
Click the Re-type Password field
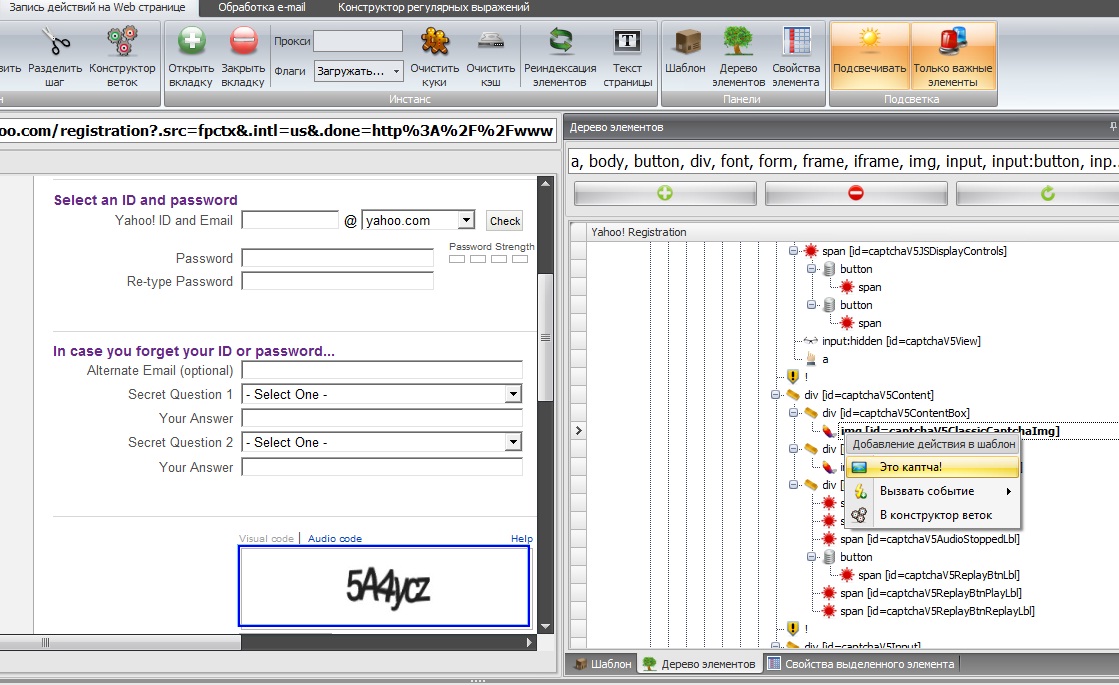(x=338, y=281)
